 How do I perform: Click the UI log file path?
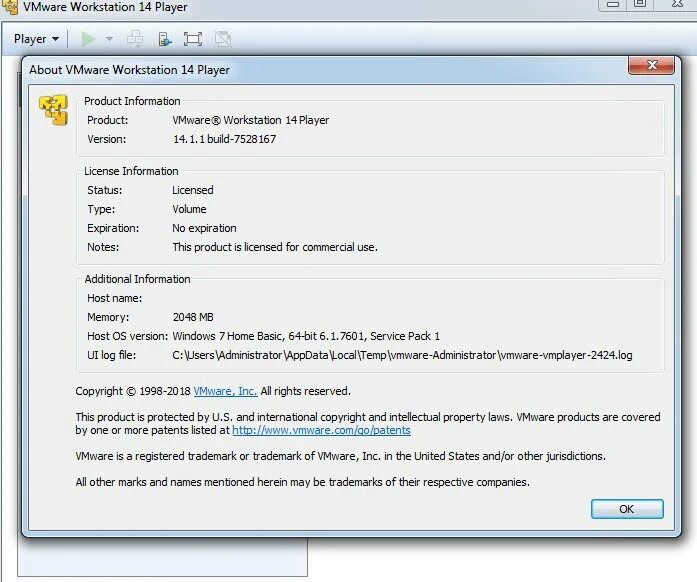pyautogui.click(x=402, y=355)
